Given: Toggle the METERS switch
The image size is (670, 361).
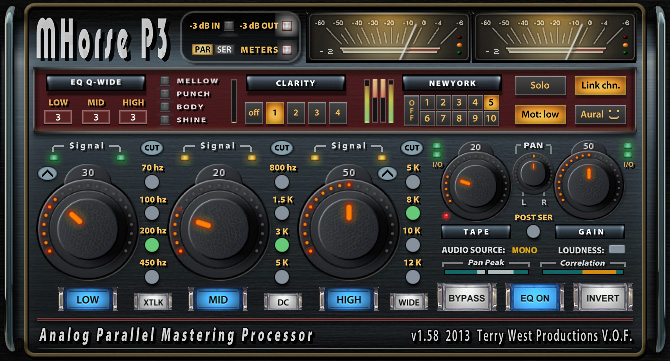Looking at the screenshot, I should pos(287,50).
